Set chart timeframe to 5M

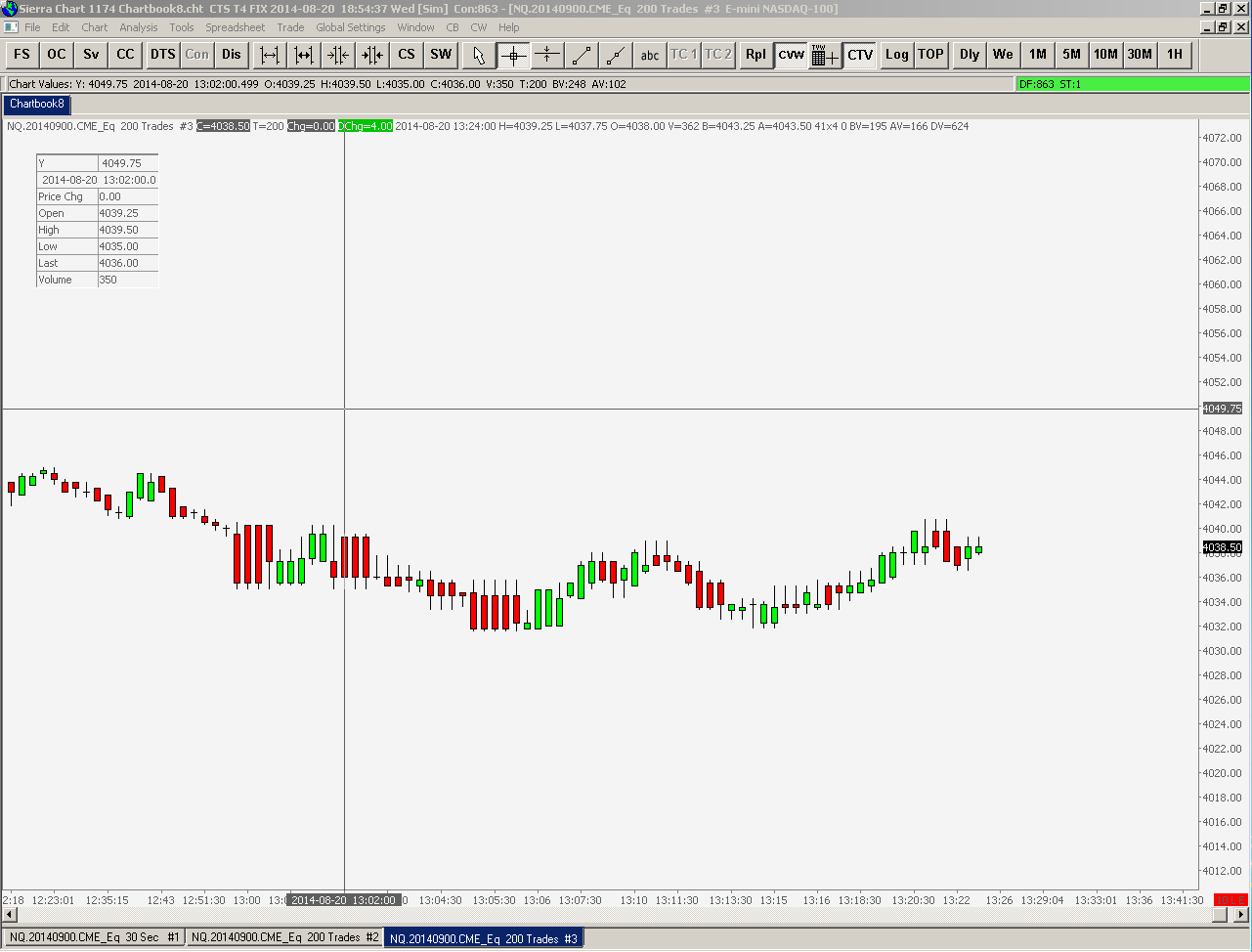coord(1072,55)
